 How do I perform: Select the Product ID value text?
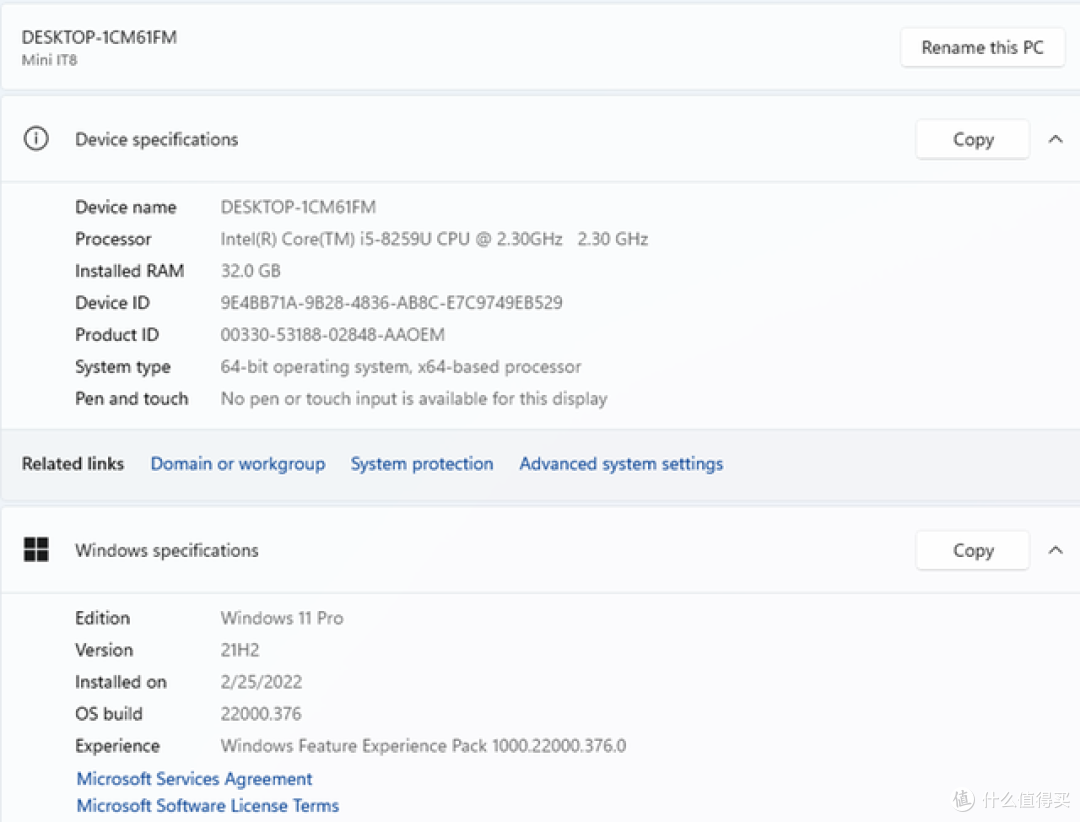(333, 334)
